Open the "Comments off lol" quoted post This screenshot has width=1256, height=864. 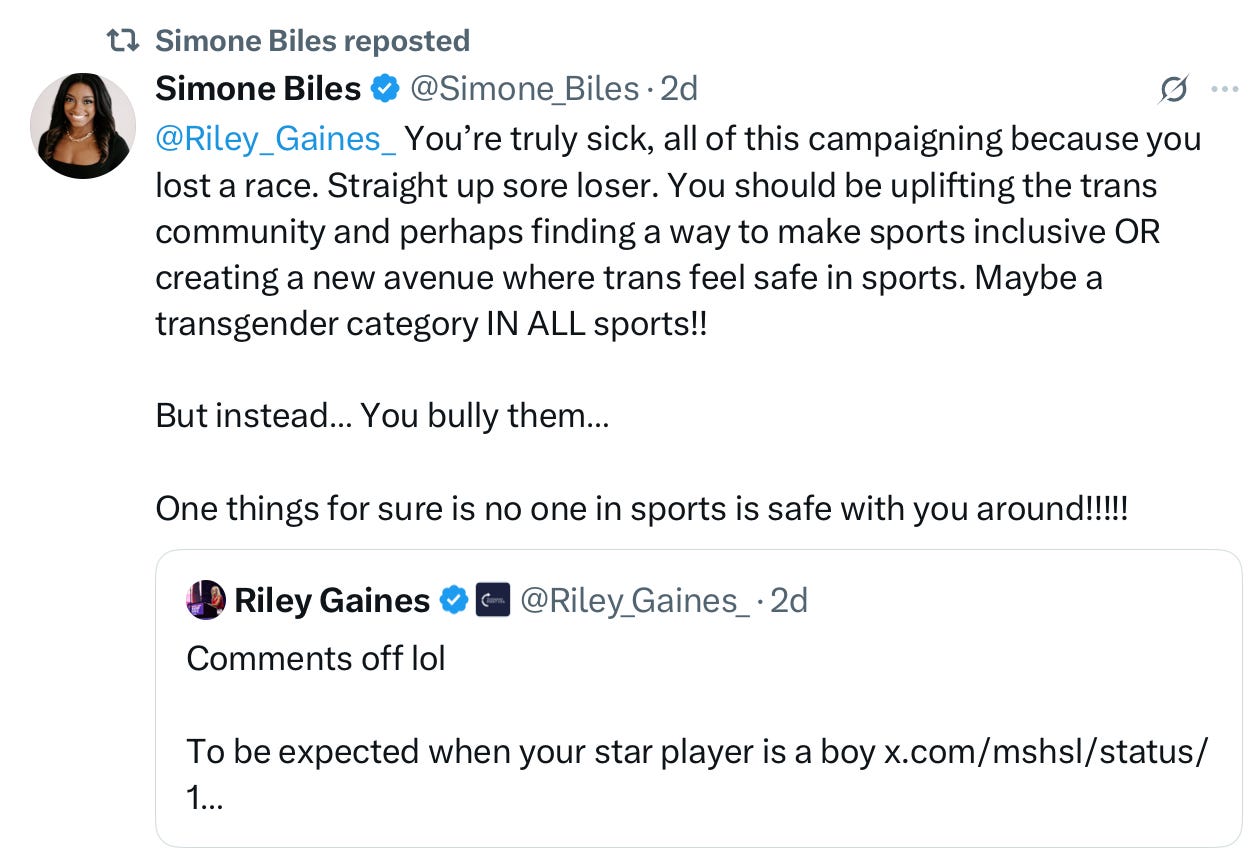tap(316, 658)
